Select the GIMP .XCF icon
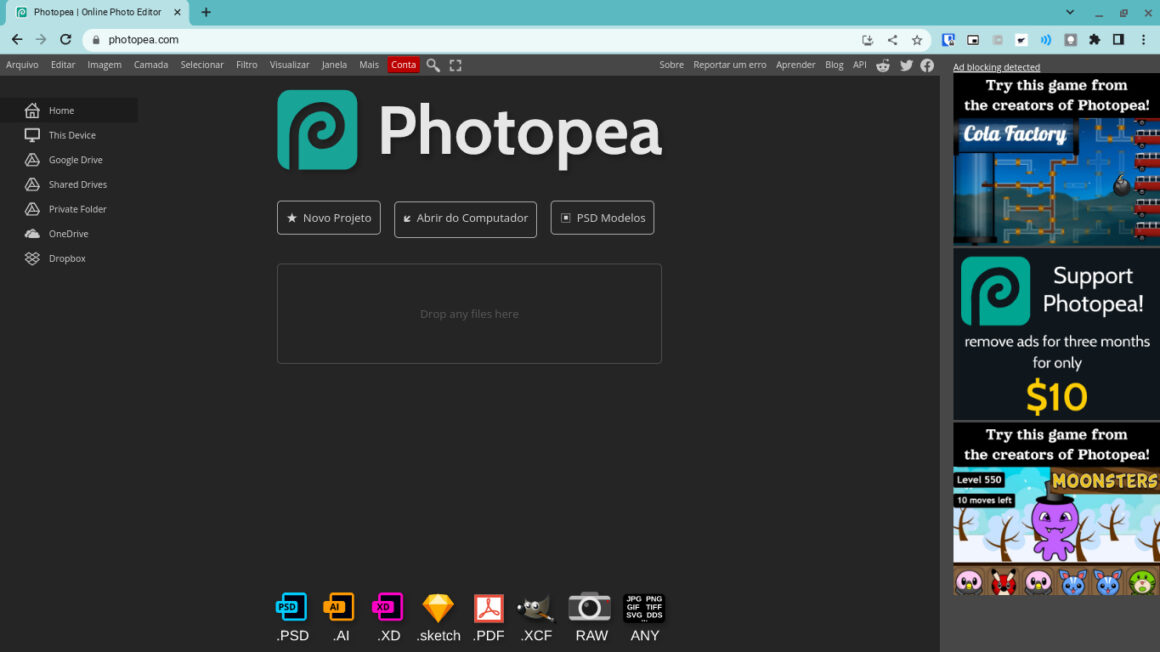The image size is (1160, 652). [x=536, y=607]
